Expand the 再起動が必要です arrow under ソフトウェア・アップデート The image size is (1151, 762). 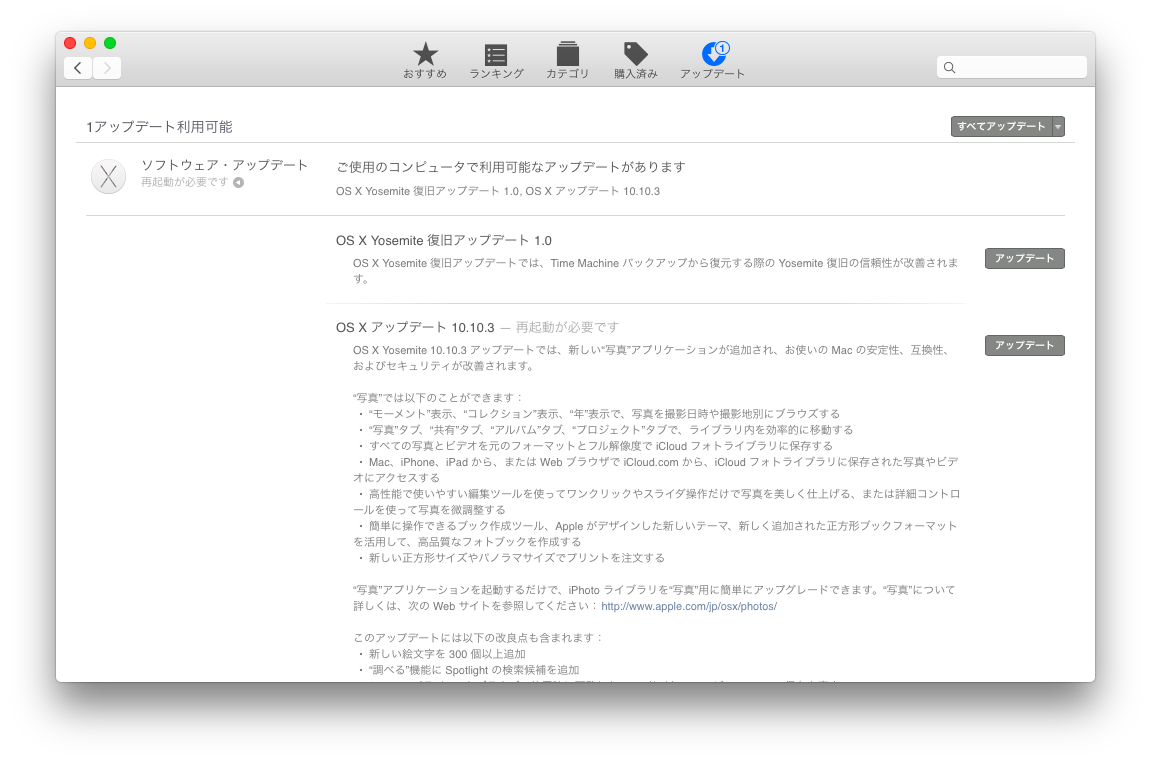tap(238, 183)
